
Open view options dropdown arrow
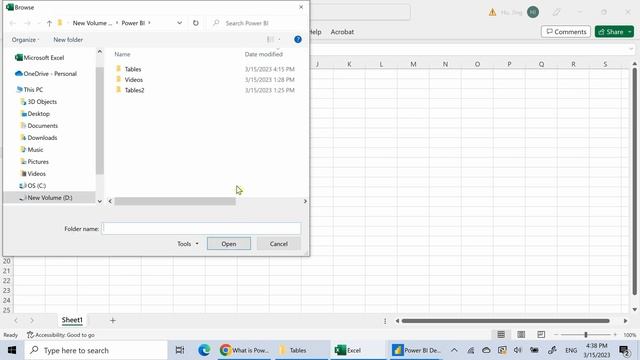point(280,40)
